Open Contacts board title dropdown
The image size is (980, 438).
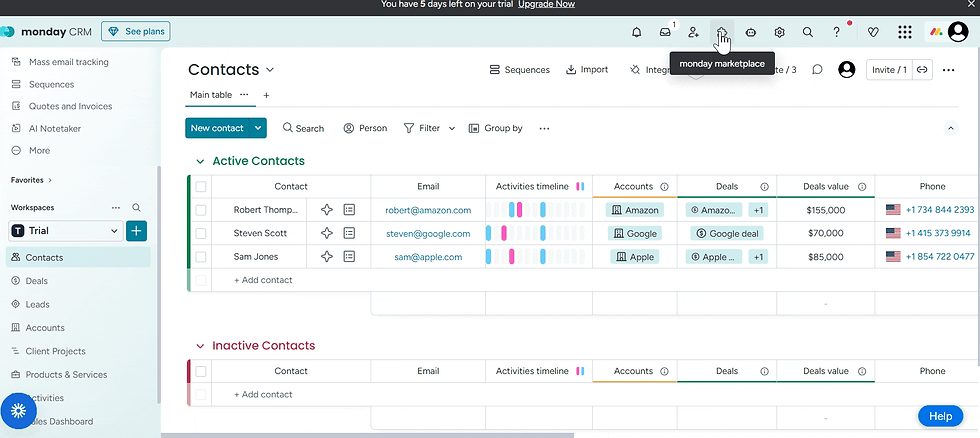[270, 70]
